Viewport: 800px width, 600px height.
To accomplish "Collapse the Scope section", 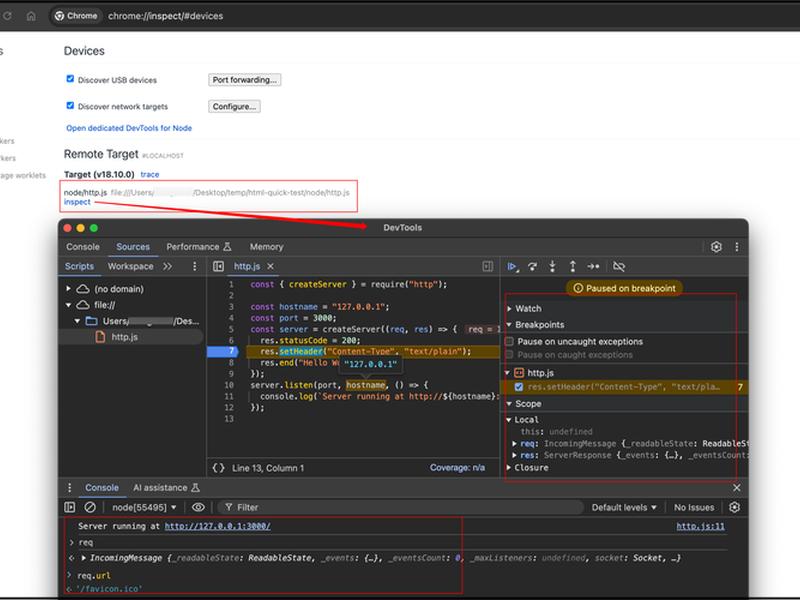I will (509, 404).
